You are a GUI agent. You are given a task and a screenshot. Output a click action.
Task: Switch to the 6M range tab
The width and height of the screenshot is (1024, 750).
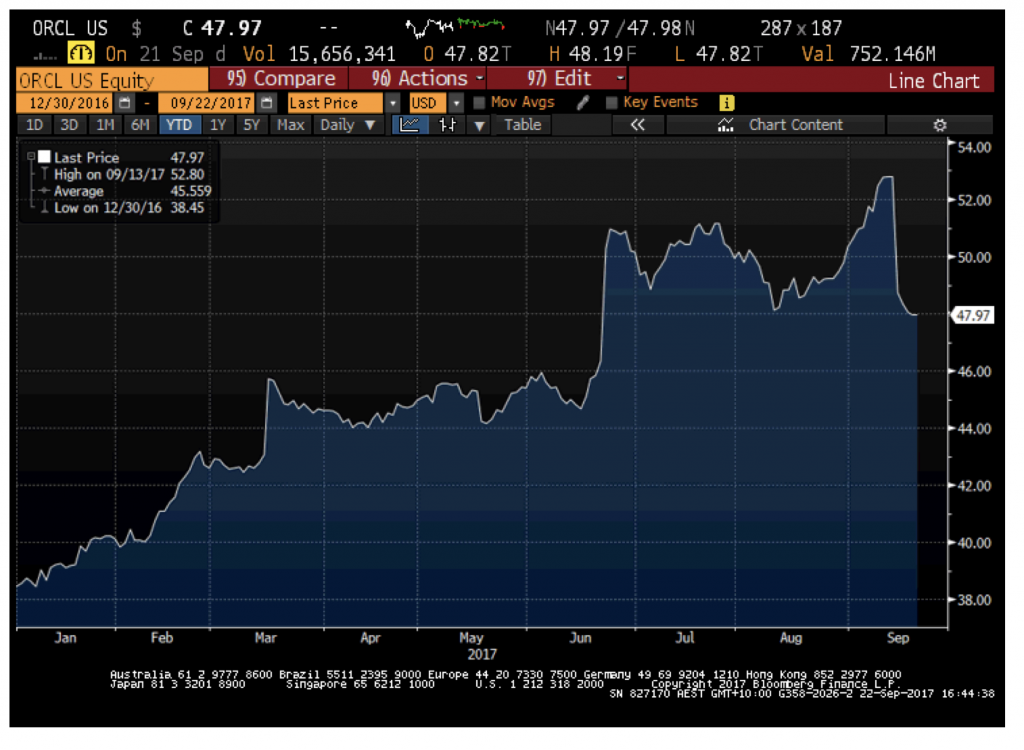(140, 125)
